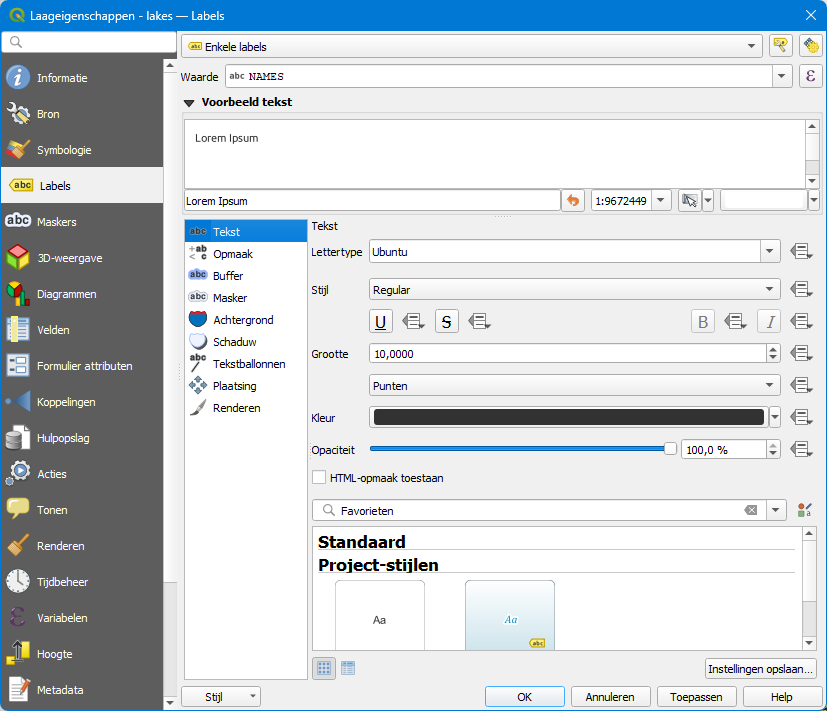Viewport: 827px width, 711px height.
Task: Switch style list to icon view
Action: 324,668
